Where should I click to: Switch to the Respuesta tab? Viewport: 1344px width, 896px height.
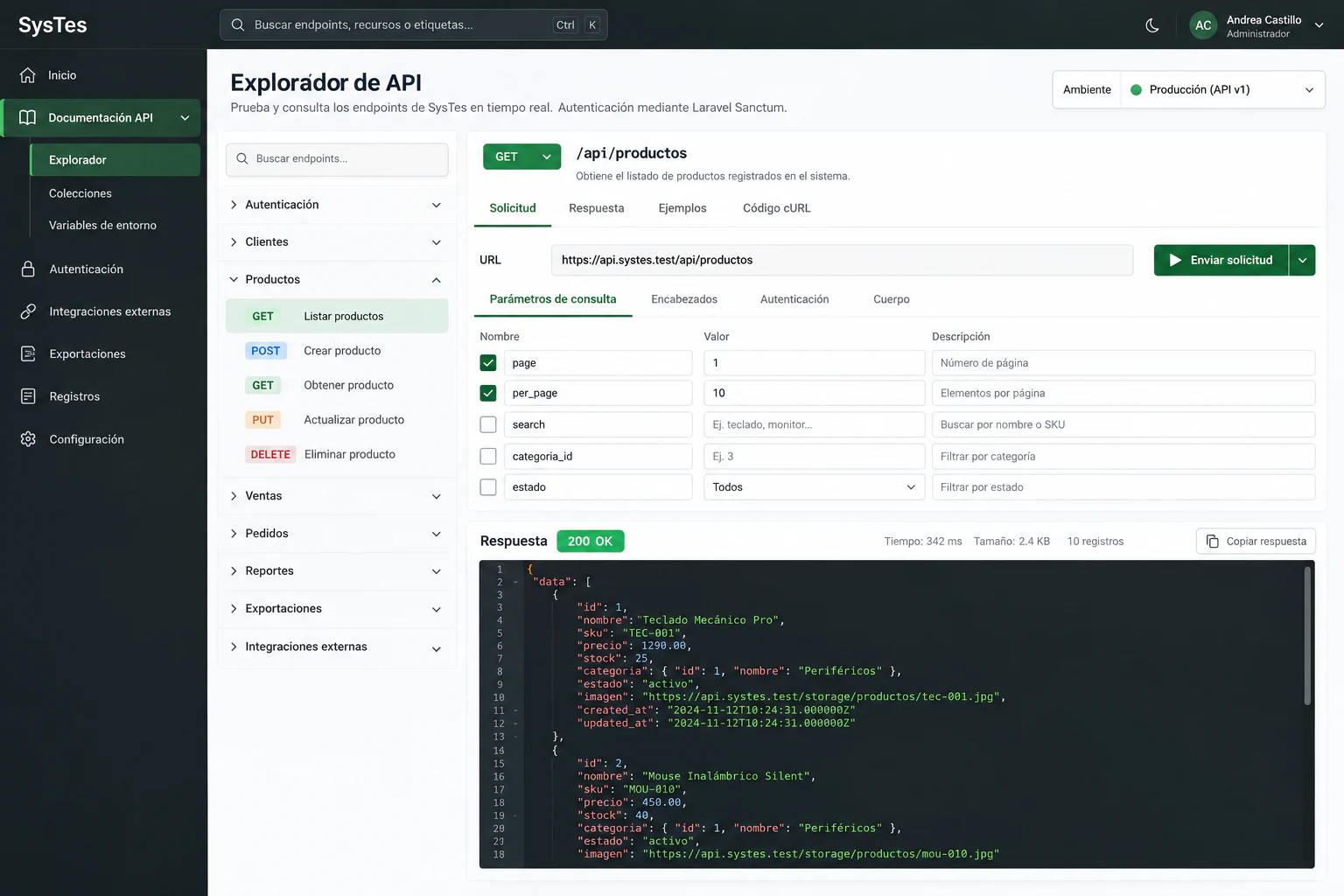(x=597, y=208)
